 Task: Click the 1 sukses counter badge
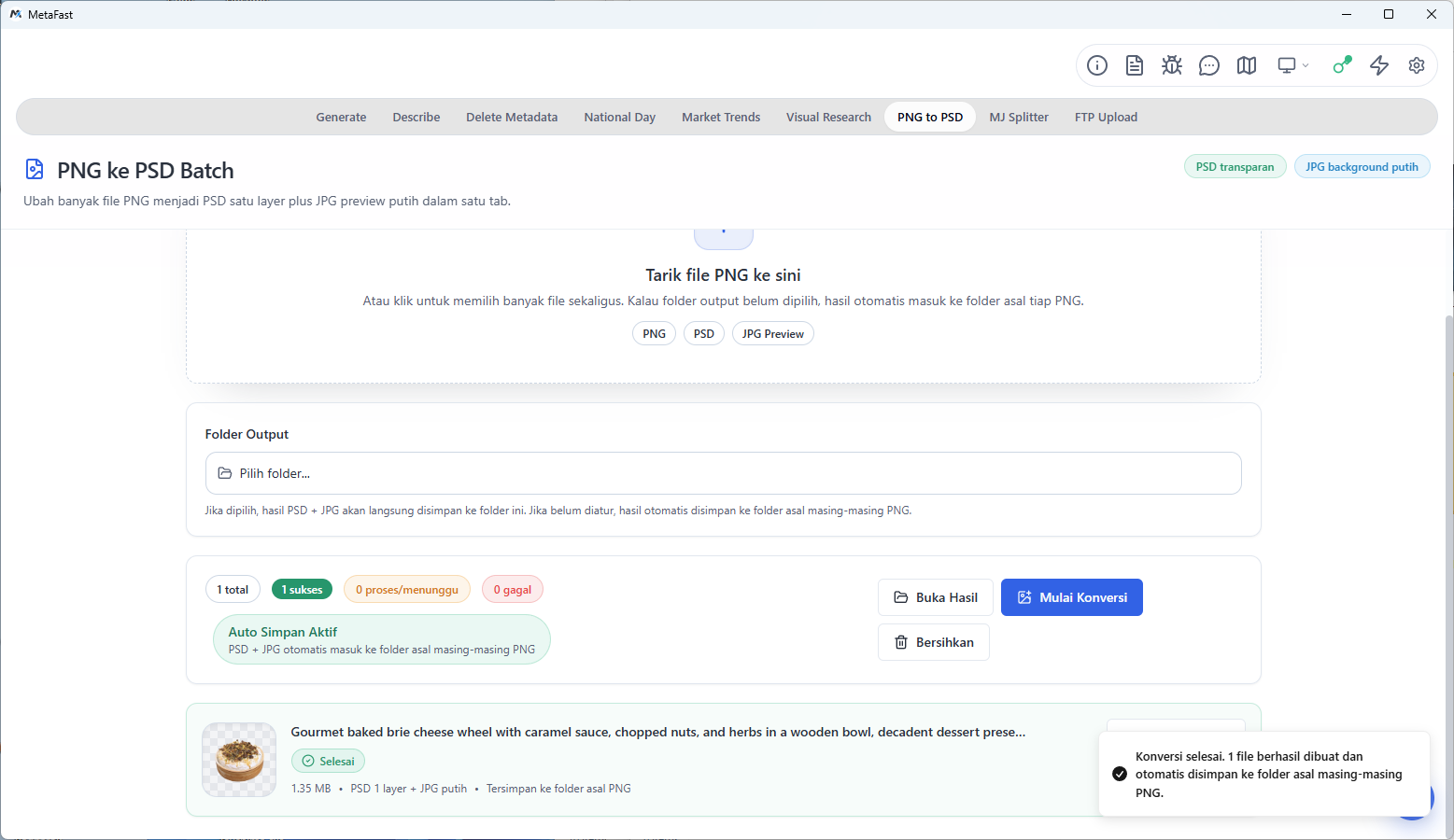tap(303, 589)
